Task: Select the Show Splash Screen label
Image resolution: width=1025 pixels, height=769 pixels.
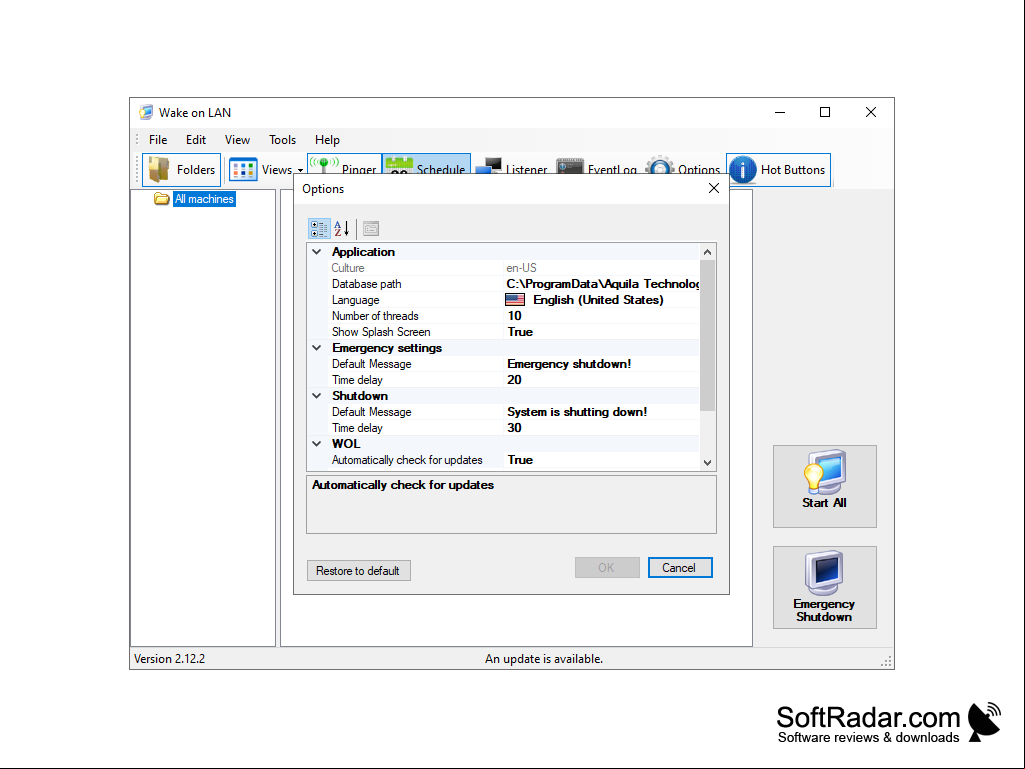Action: pos(381,332)
